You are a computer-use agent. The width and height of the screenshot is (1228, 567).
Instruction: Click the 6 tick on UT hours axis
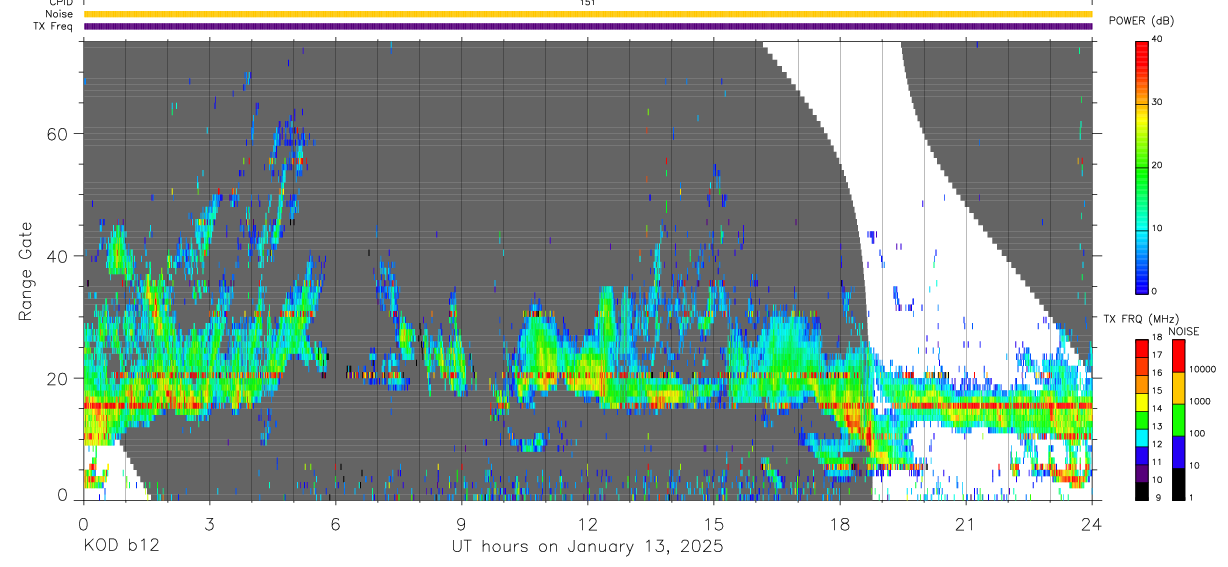click(x=335, y=524)
